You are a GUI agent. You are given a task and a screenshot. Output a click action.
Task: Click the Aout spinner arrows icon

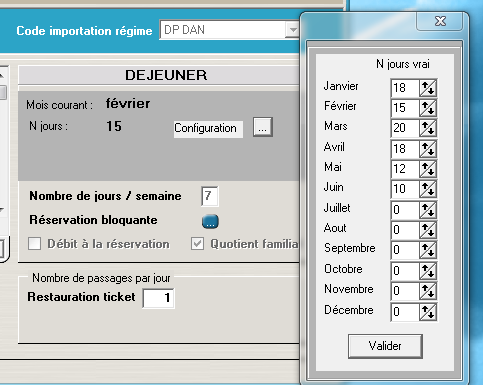coord(428,230)
